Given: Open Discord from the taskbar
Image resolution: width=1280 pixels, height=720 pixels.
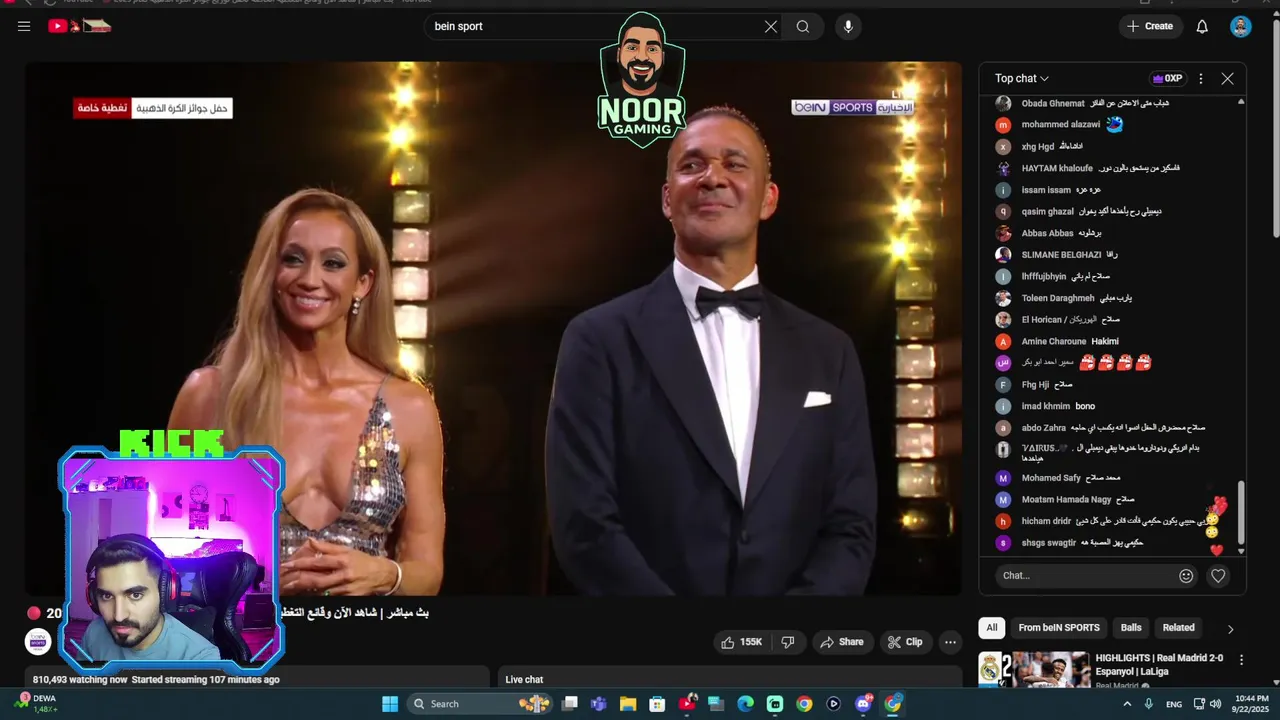Looking at the screenshot, I should [x=863, y=704].
